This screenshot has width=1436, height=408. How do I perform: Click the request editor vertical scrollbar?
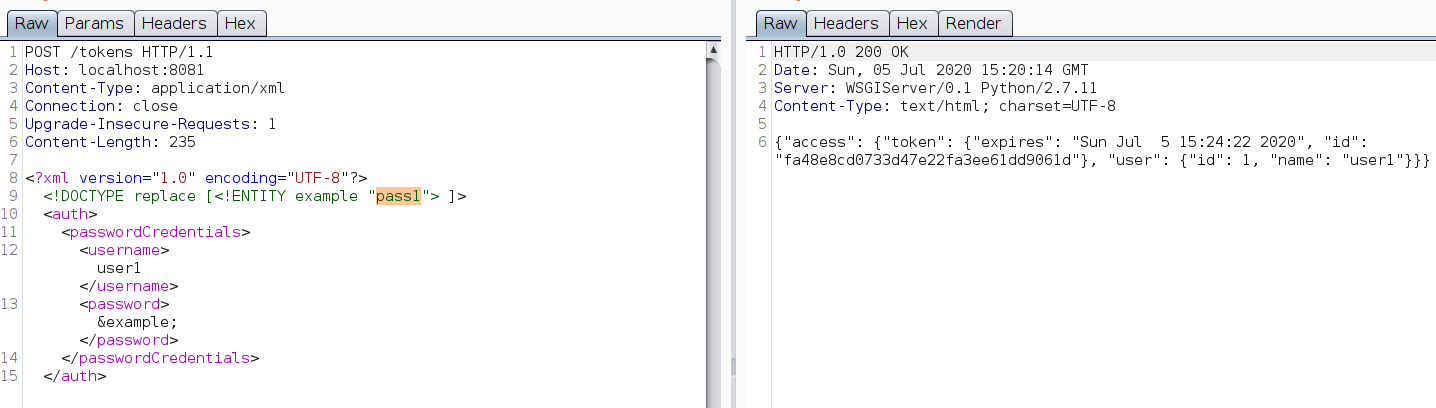pos(713,220)
